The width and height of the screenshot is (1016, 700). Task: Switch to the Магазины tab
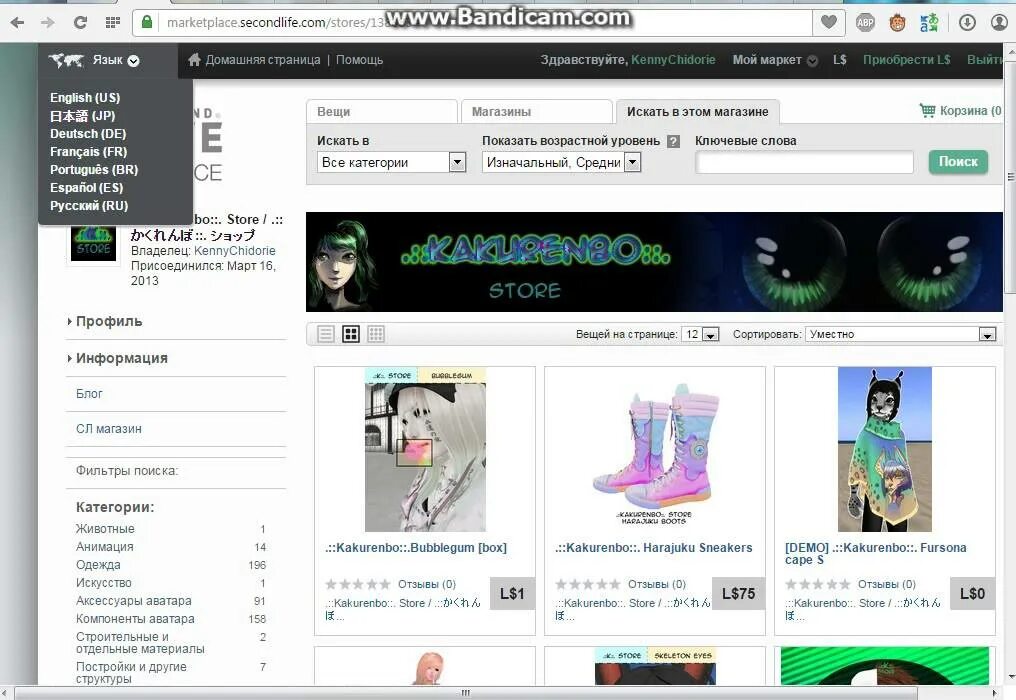click(x=537, y=112)
